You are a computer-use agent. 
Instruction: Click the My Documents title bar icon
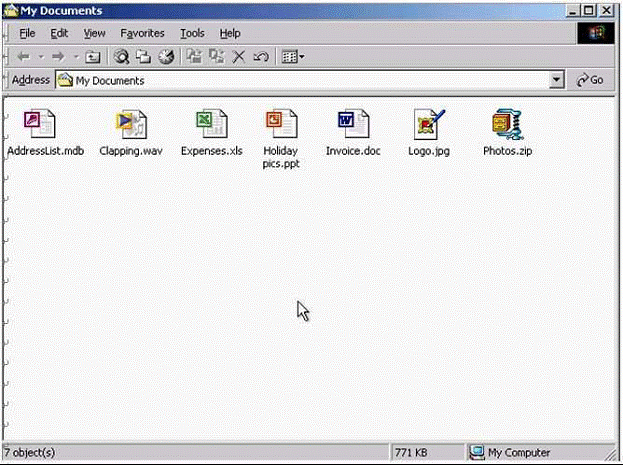tap(11, 11)
